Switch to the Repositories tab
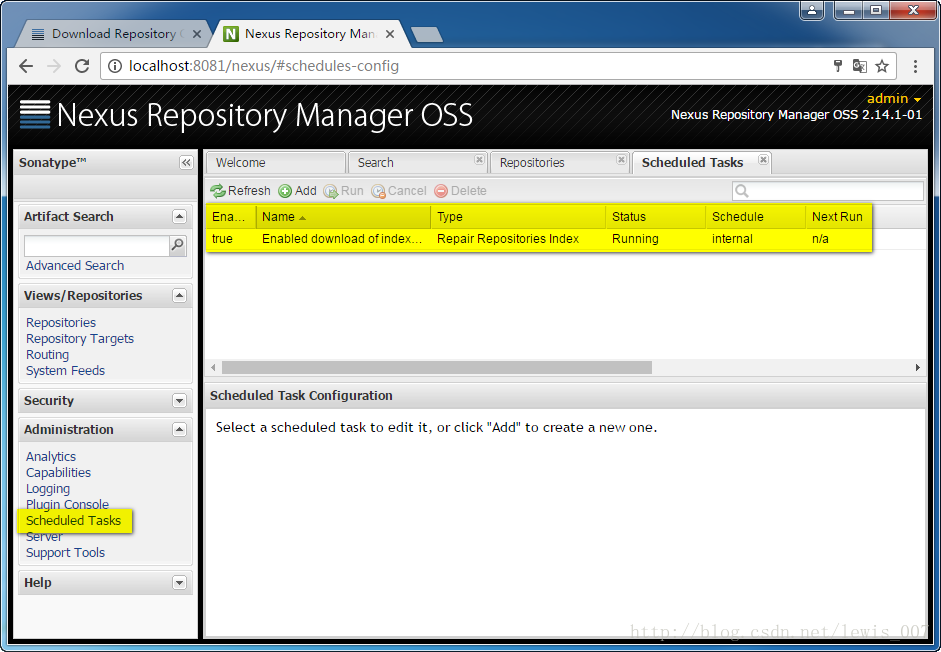941x652 pixels. coord(559,163)
